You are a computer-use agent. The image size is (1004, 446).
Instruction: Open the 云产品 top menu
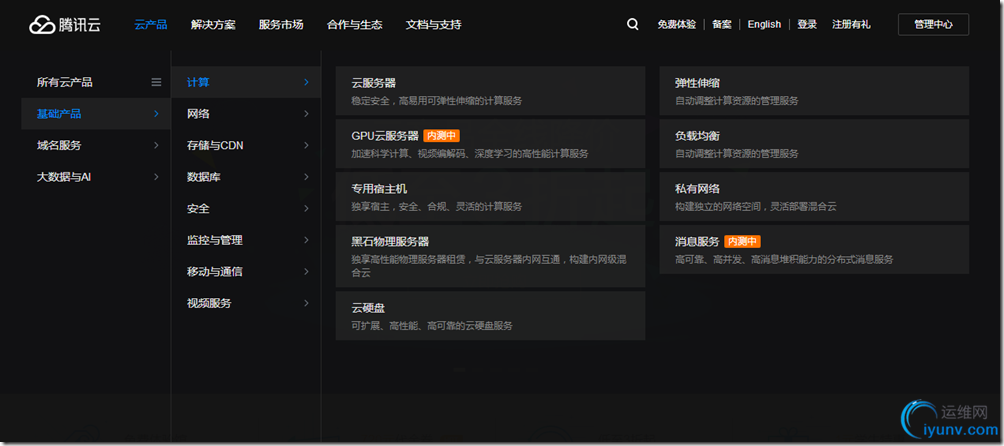pyautogui.click(x=150, y=25)
